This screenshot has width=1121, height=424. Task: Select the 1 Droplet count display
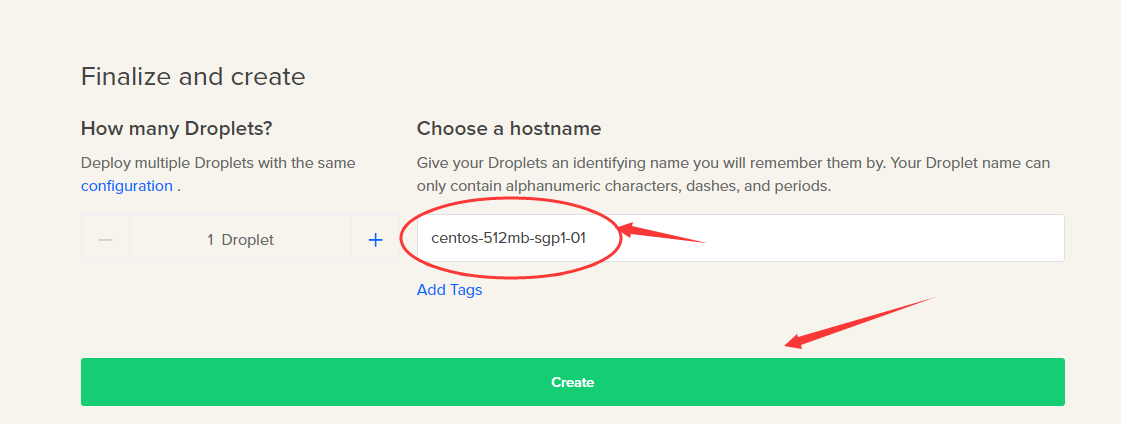240,240
